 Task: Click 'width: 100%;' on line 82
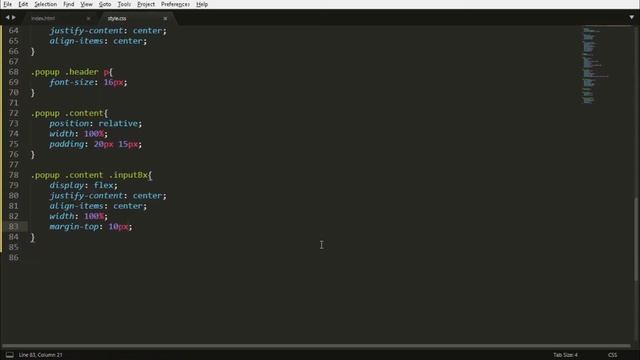pos(79,216)
